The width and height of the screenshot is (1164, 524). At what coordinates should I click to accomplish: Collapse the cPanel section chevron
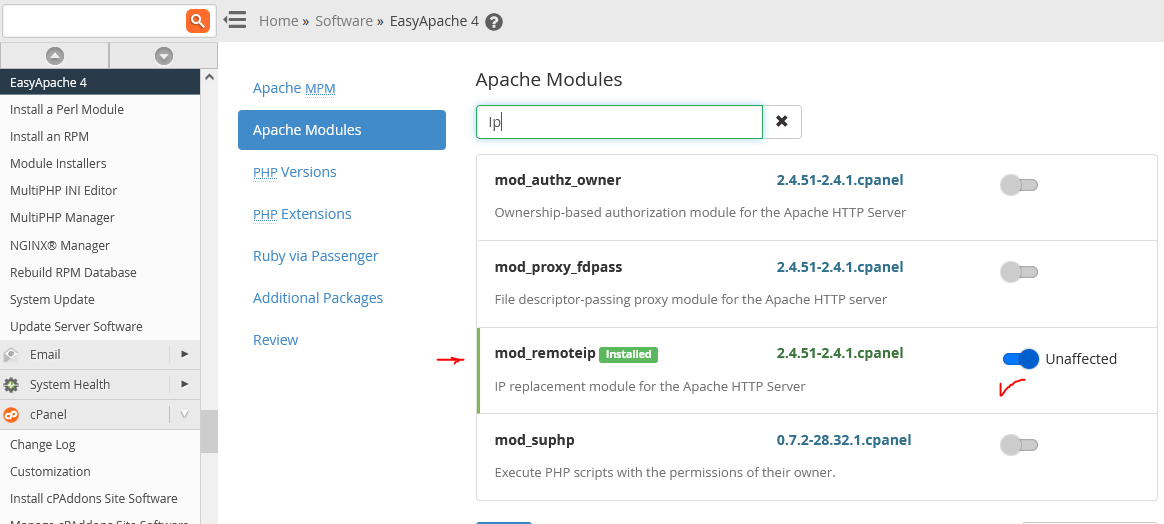[x=185, y=415]
